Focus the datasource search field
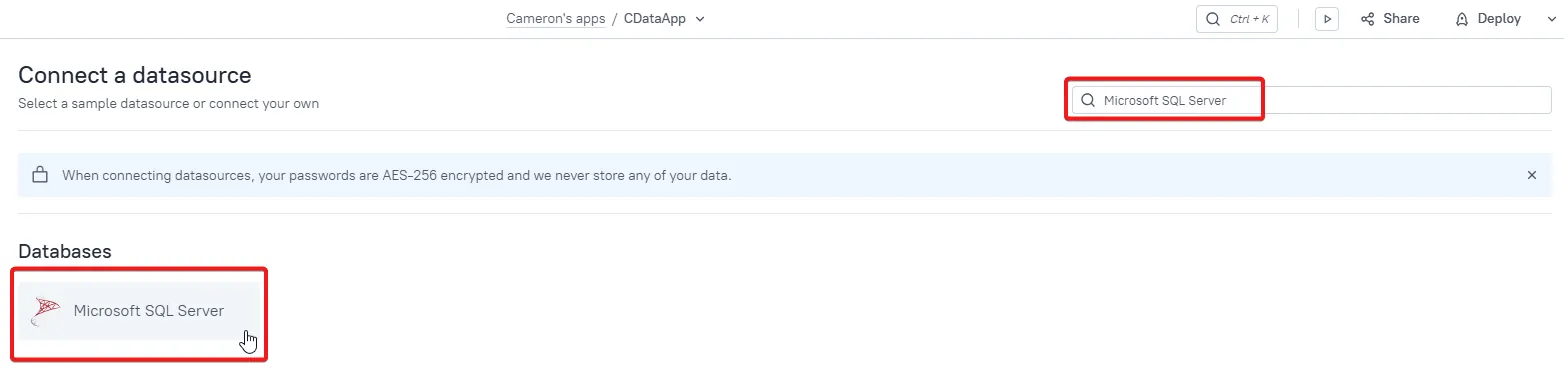 (1312, 100)
